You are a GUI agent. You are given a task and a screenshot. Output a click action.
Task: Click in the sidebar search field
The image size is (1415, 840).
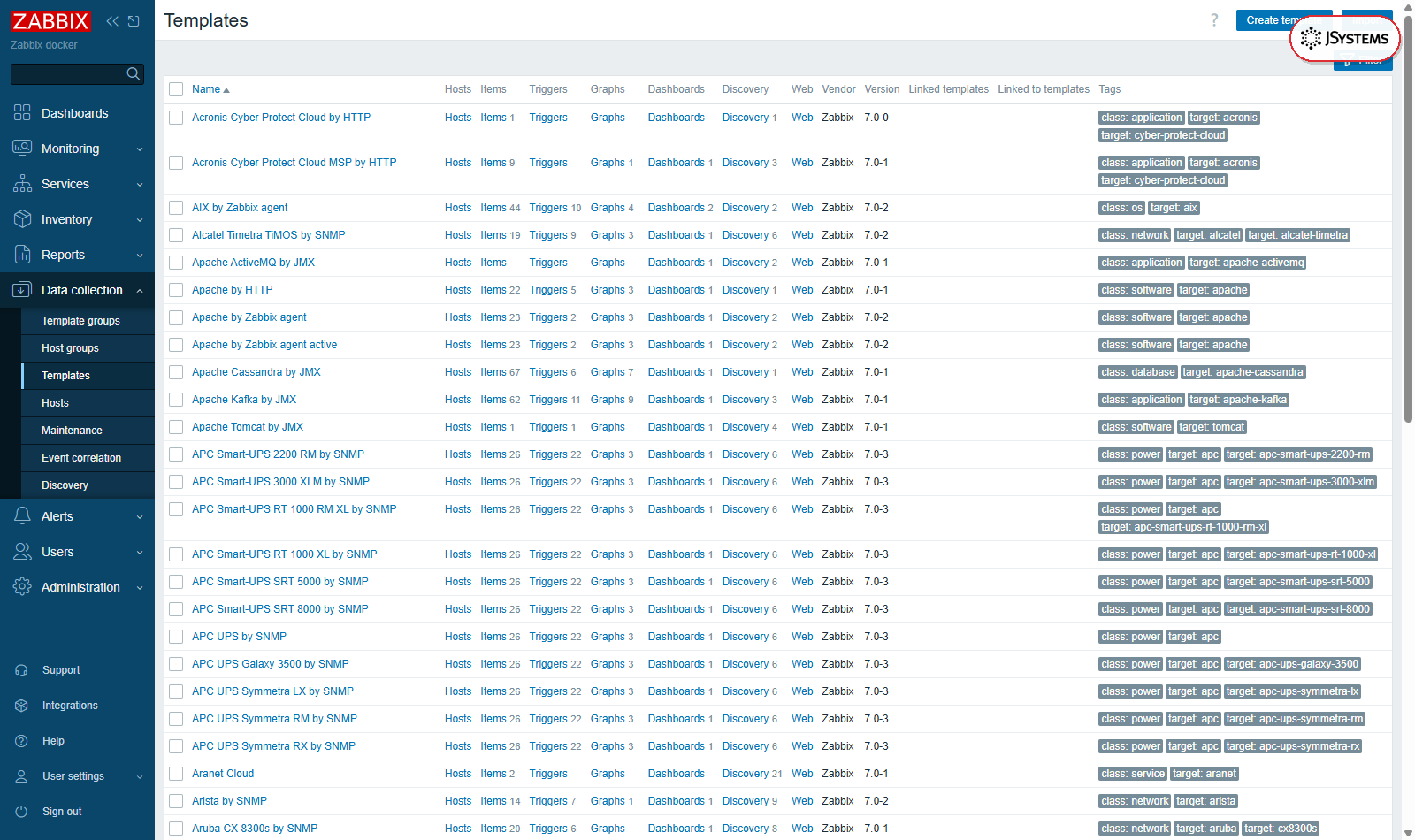67,73
